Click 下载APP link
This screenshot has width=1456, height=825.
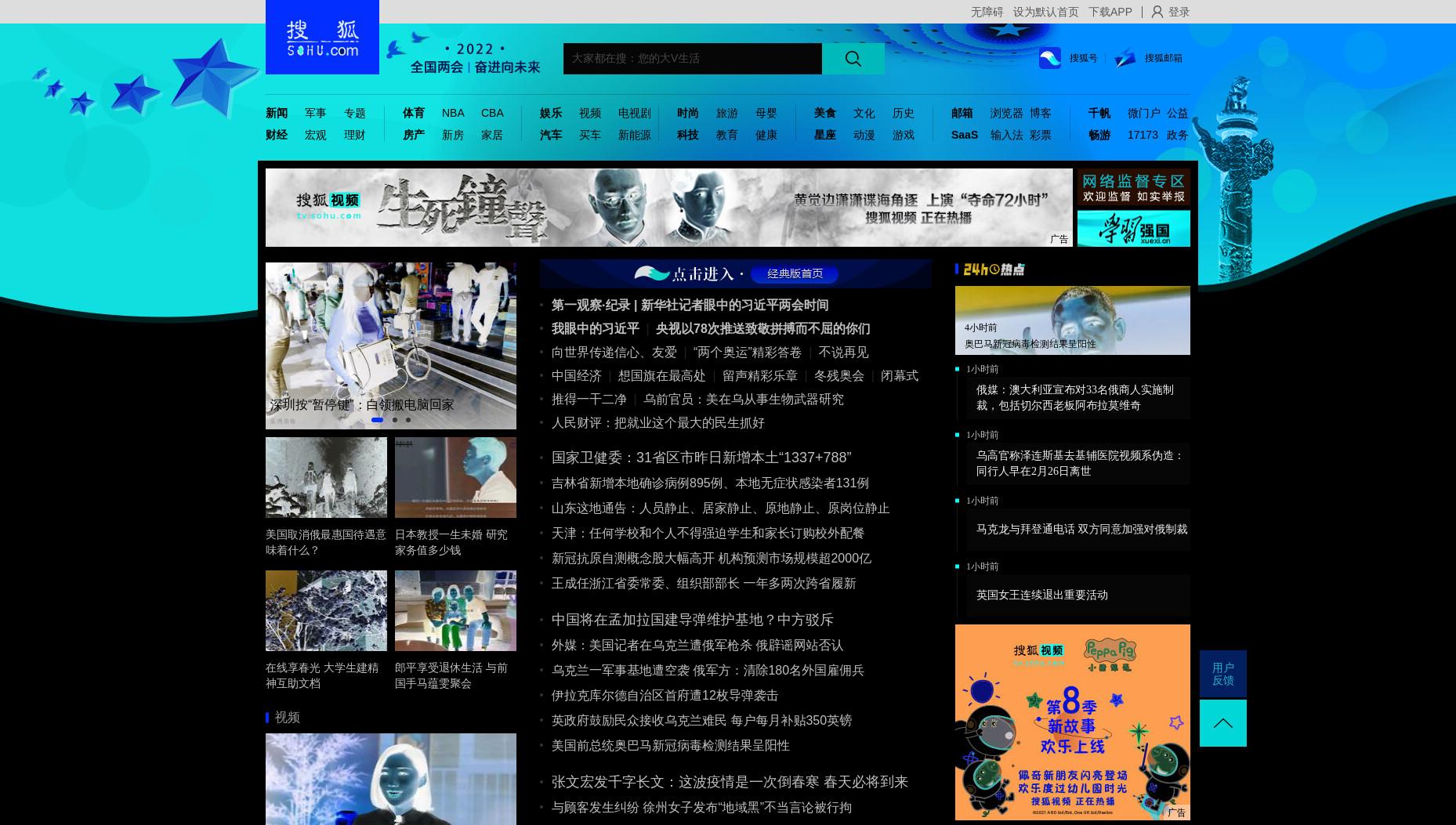pyautogui.click(x=1110, y=12)
